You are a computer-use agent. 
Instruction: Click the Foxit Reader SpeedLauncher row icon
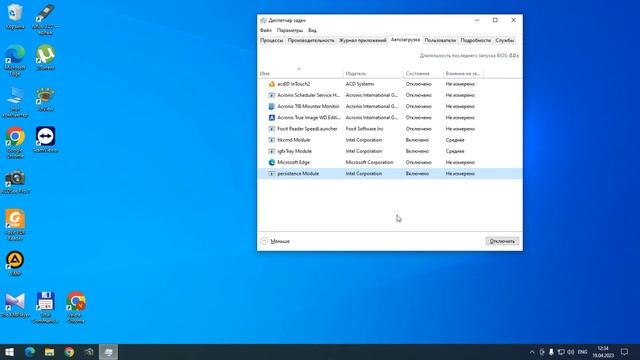(271, 129)
